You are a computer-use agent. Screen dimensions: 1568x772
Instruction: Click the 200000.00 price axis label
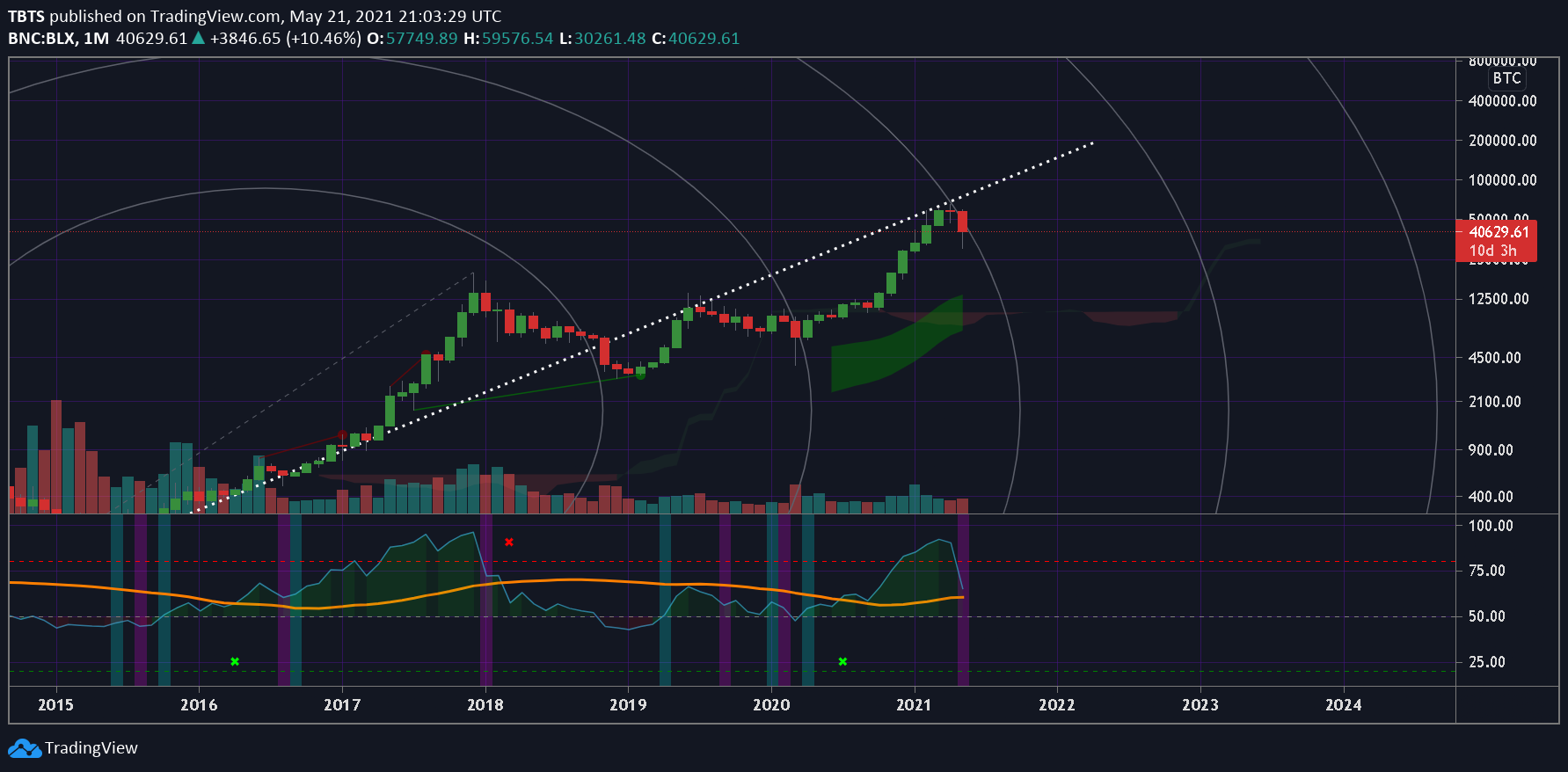[1503, 141]
